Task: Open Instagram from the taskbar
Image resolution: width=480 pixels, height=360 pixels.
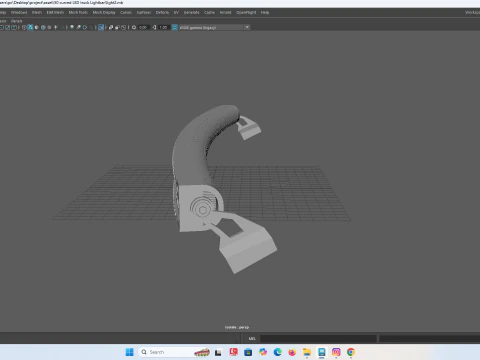Action: click(x=336, y=352)
